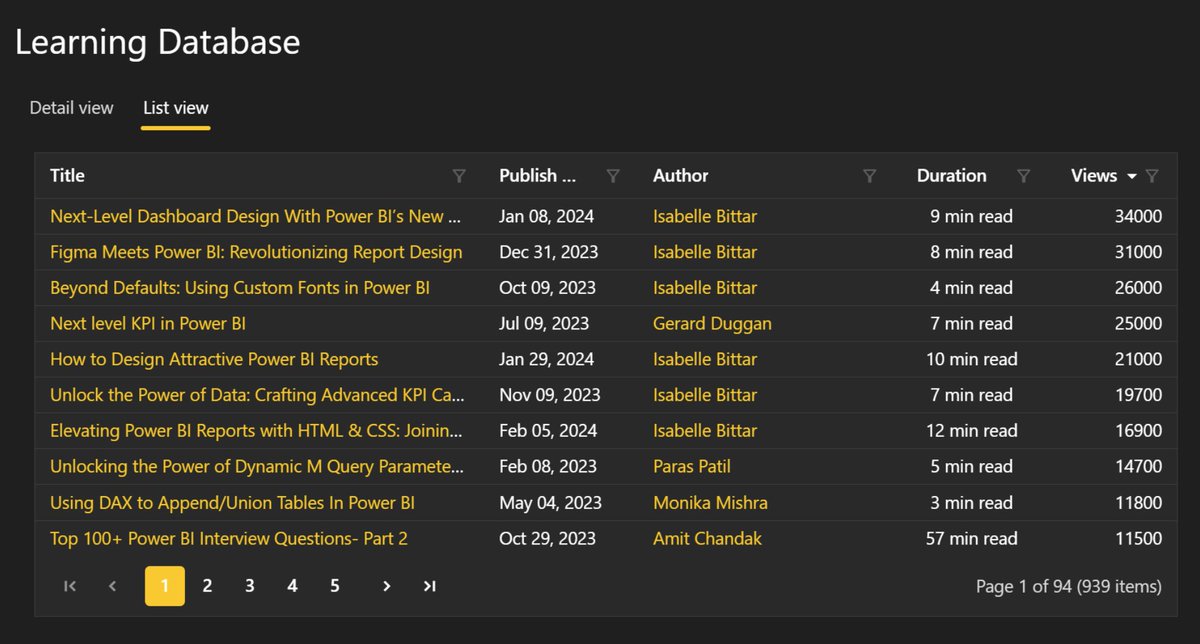The image size is (1200, 644).
Task: Open Beyond Defaults Custom Fonts article
Action: [x=240, y=288]
